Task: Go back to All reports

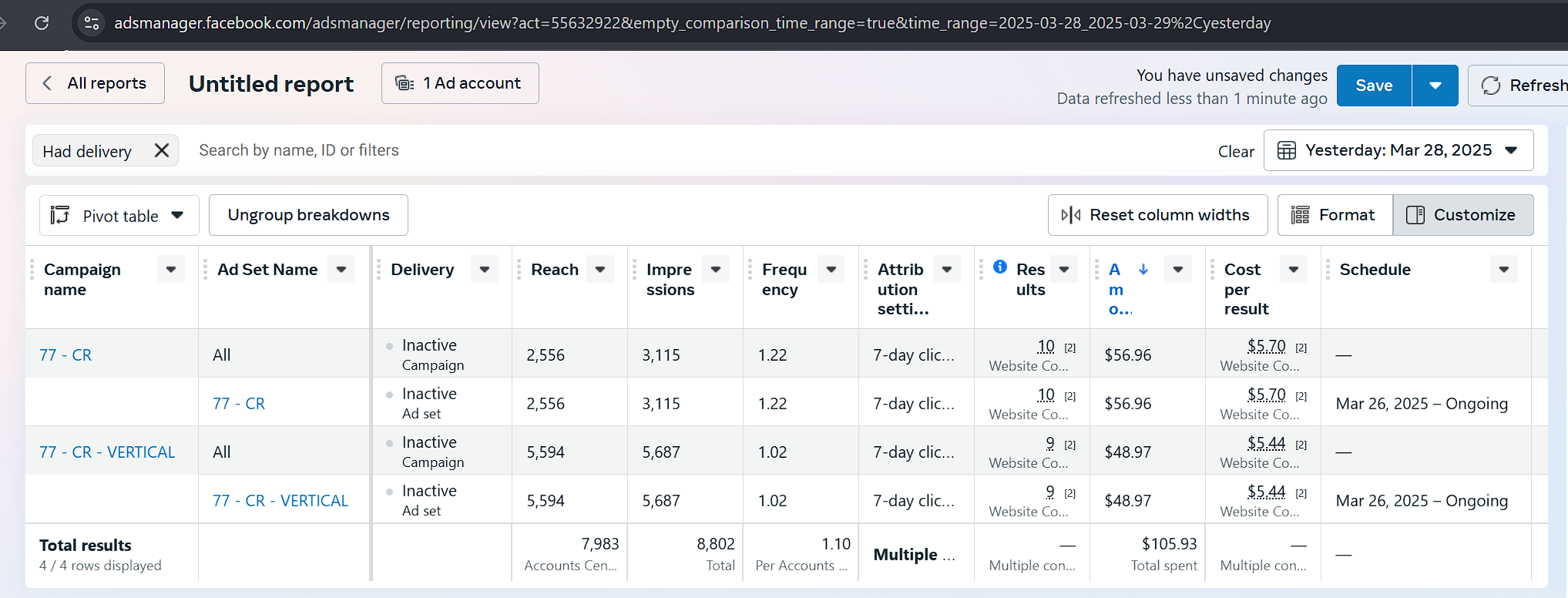Action: point(95,83)
